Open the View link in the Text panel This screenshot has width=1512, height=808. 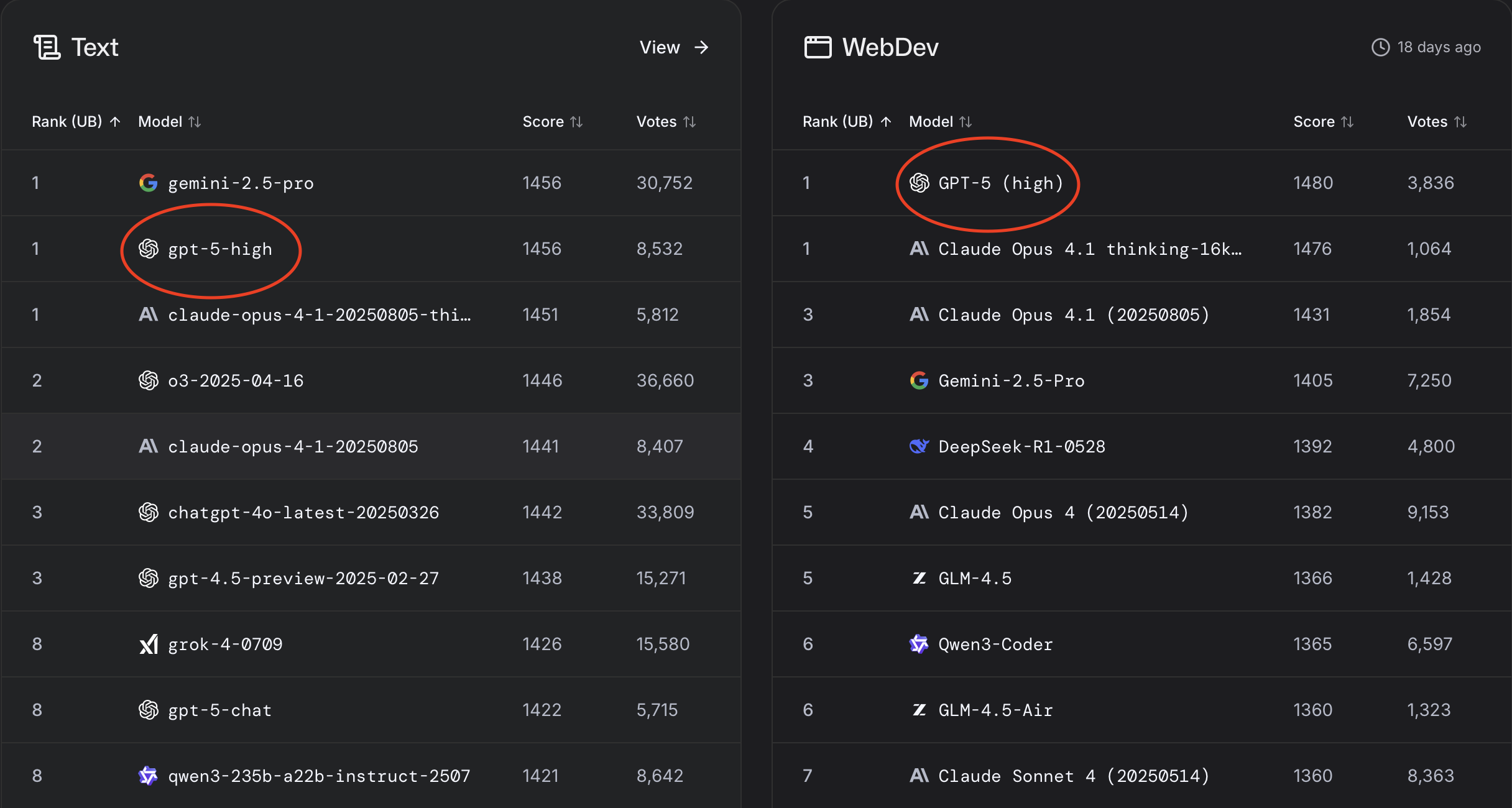click(675, 47)
